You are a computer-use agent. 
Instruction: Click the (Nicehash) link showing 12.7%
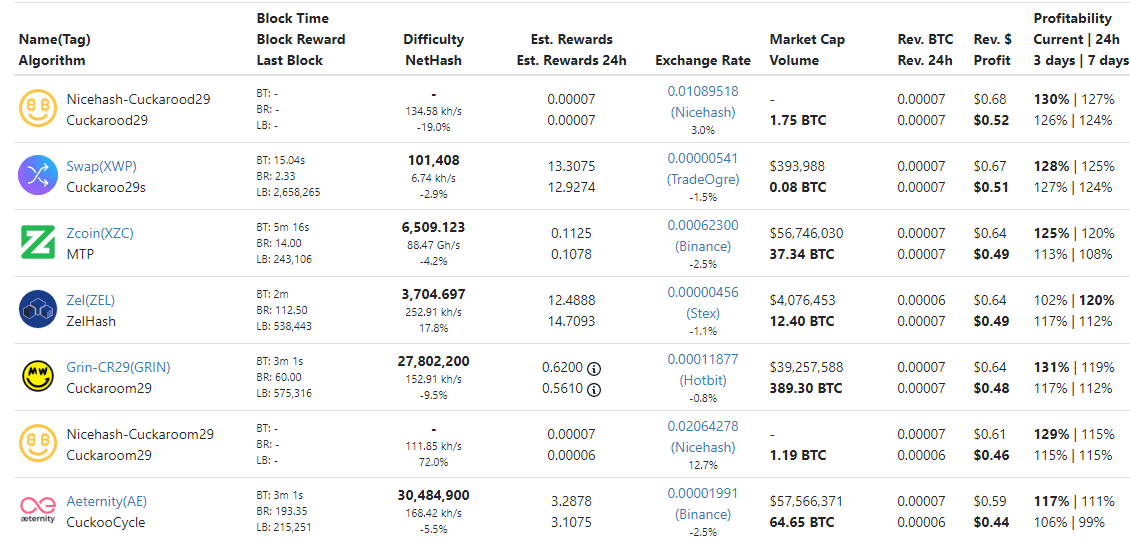click(x=703, y=447)
